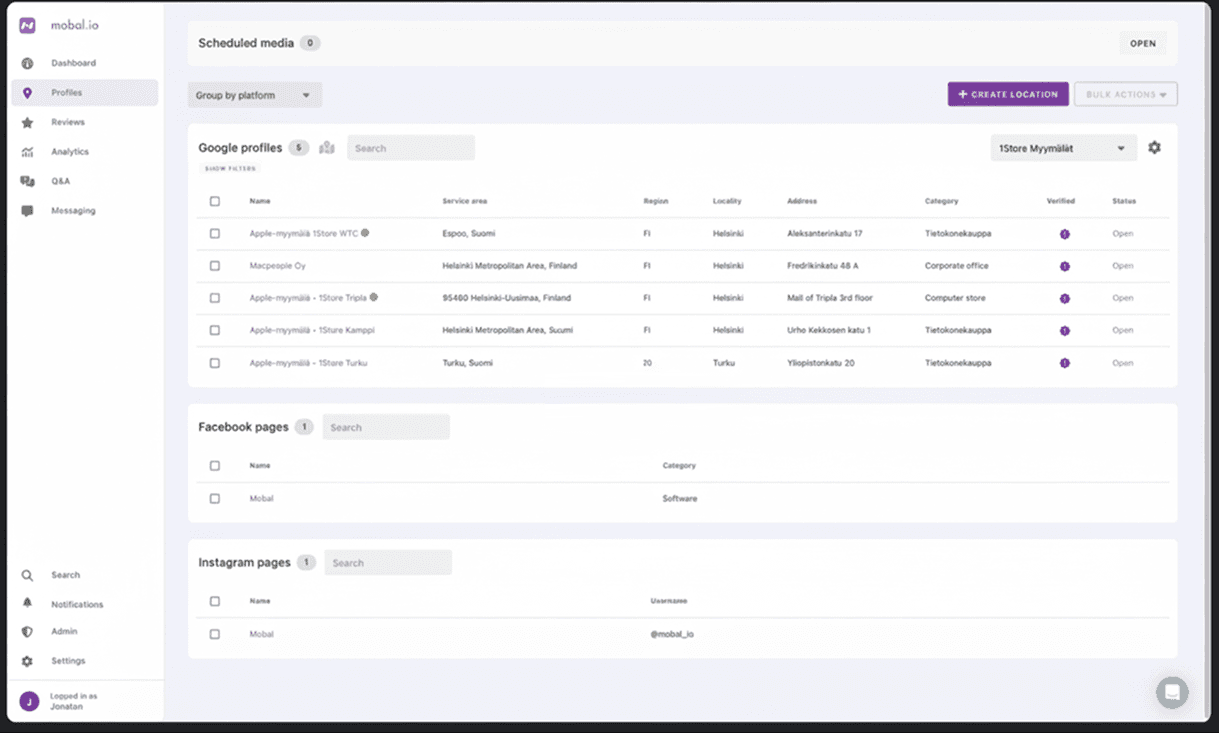Screen dimensions: 1219x733
Task: Click the @mobal_io username
Action: coord(672,634)
